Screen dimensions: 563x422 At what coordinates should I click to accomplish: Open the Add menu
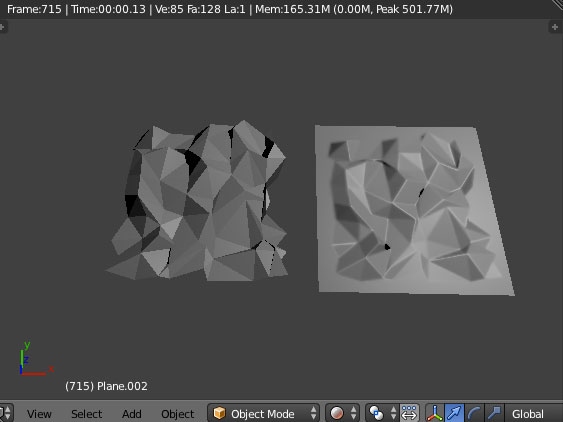tap(131, 414)
